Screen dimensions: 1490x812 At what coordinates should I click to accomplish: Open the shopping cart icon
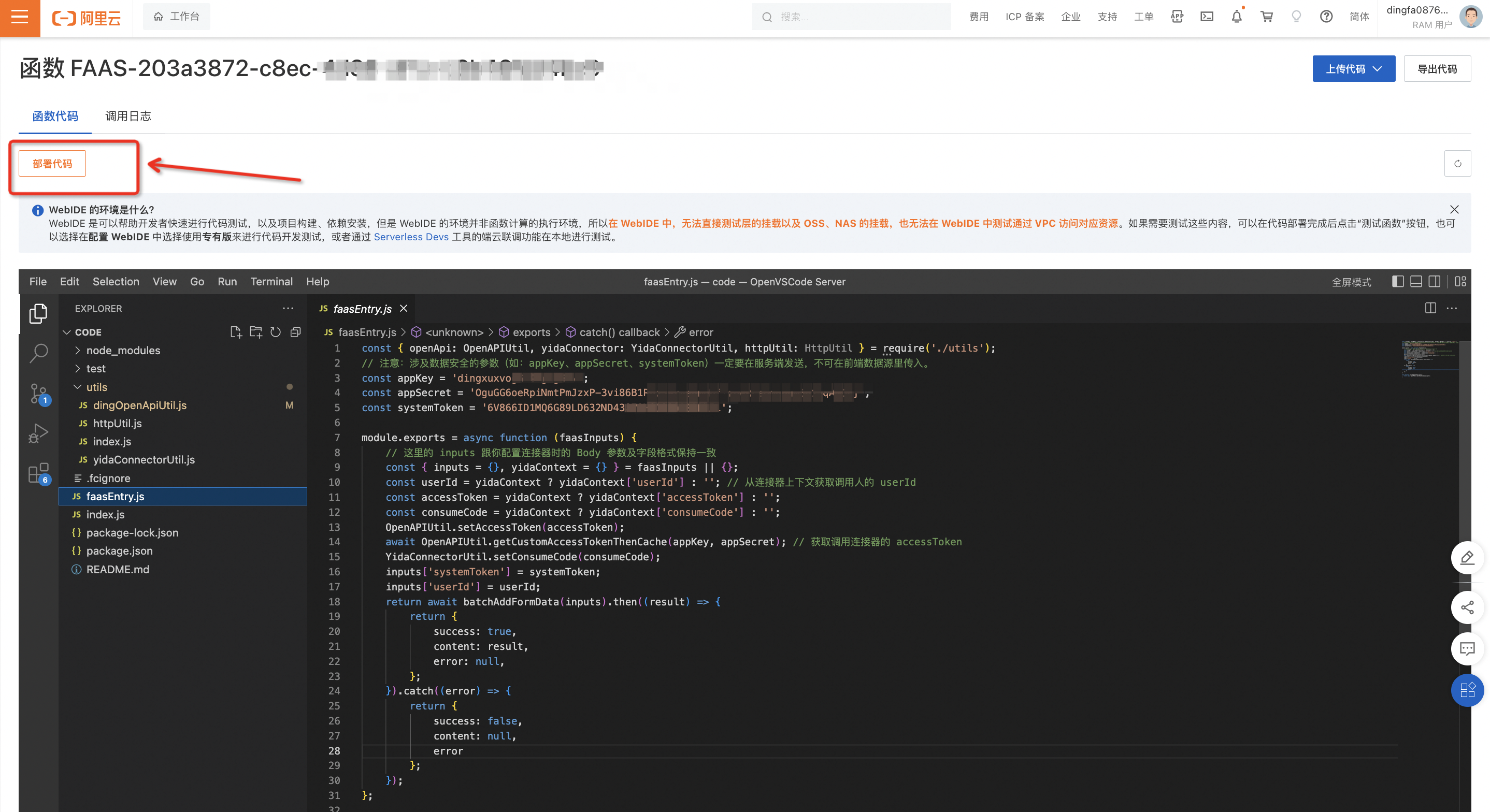pos(1267,17)
